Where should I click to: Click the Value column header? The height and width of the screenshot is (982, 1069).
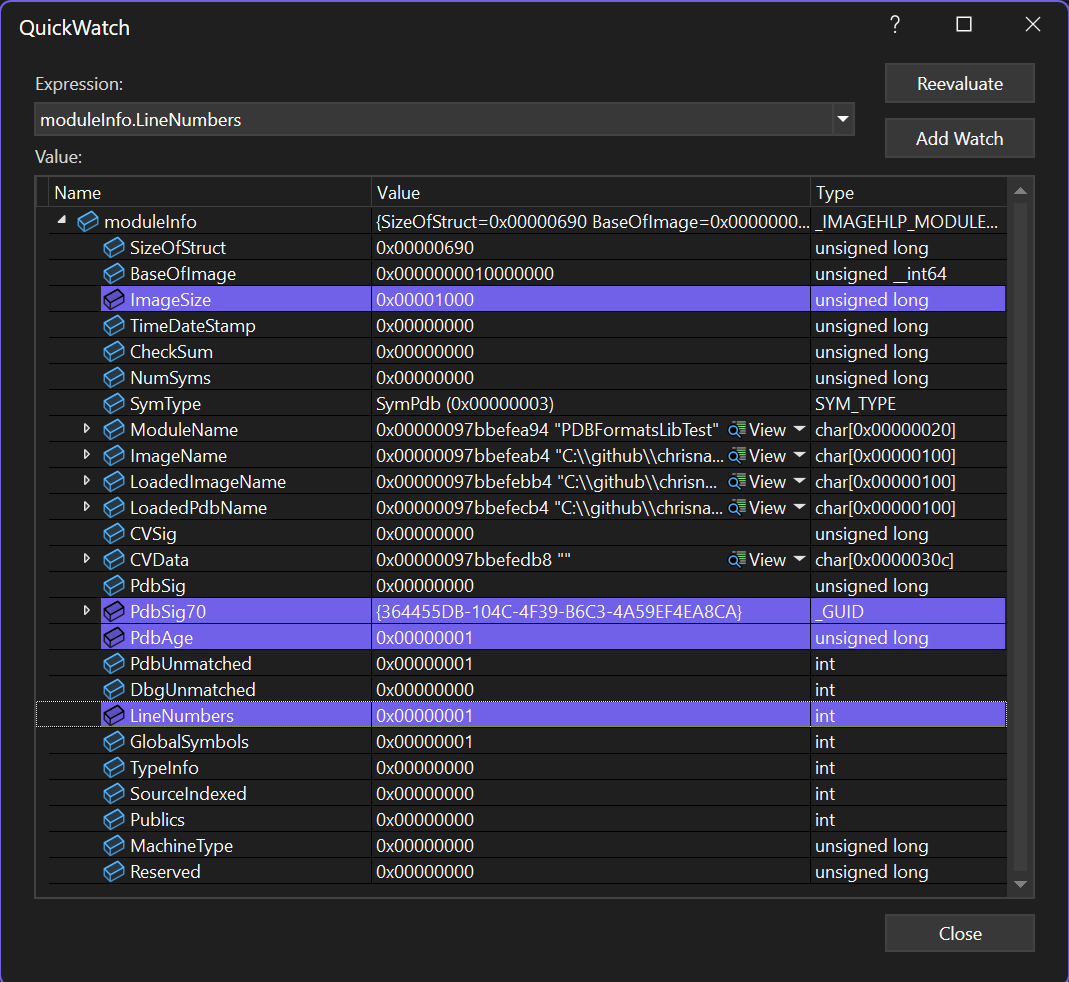(591, 192)
